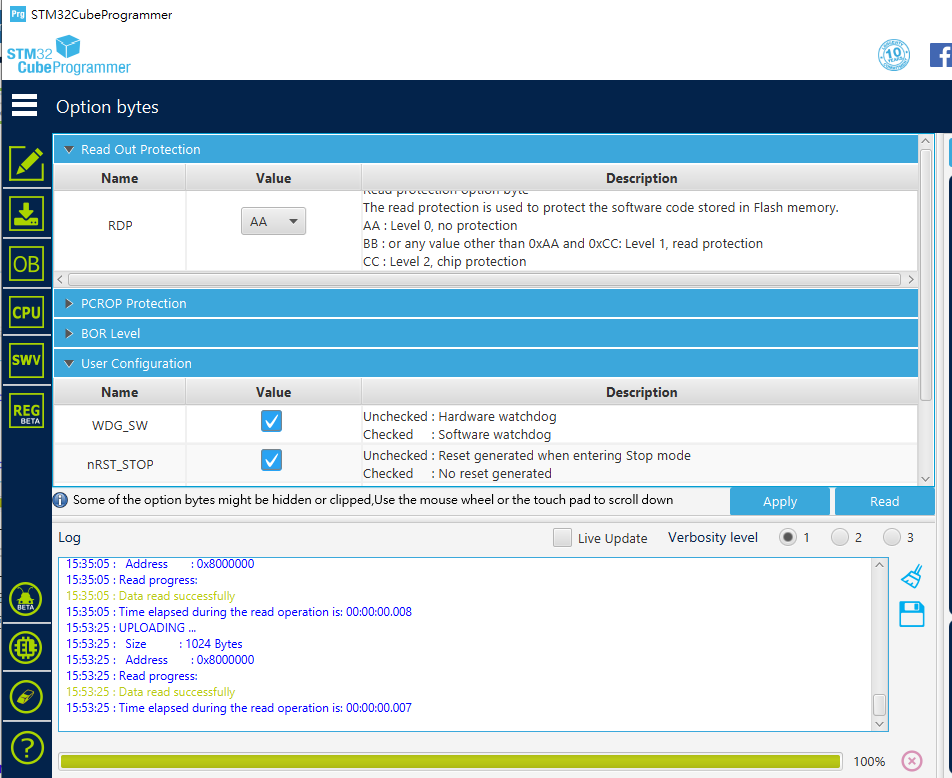Screen dimensions: 952x778
Task: Open Erasing & Programming view
Action: tap(26, 213)
